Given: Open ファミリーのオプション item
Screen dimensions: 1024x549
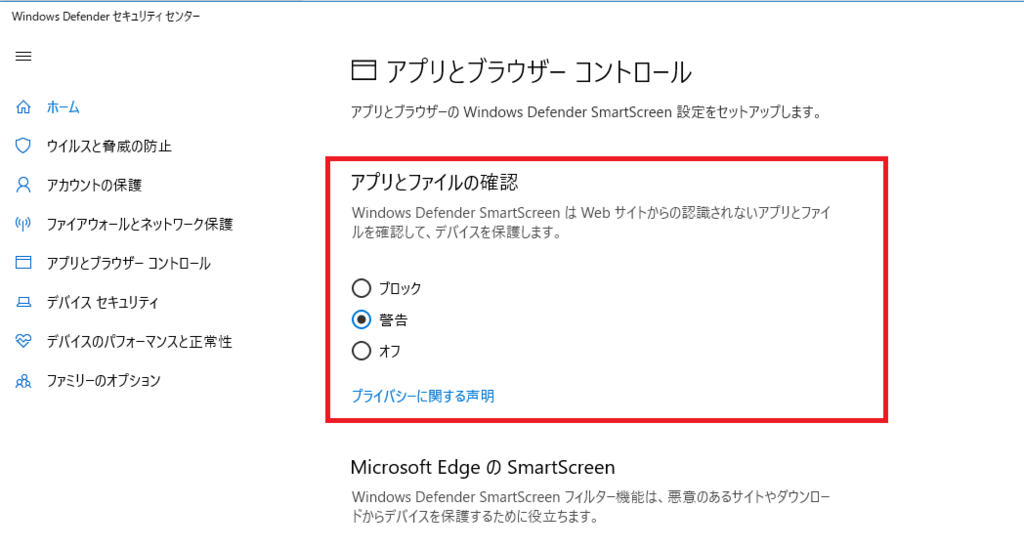Looking at the screenshot, I should pyautogui.click(x=103, y=381).
